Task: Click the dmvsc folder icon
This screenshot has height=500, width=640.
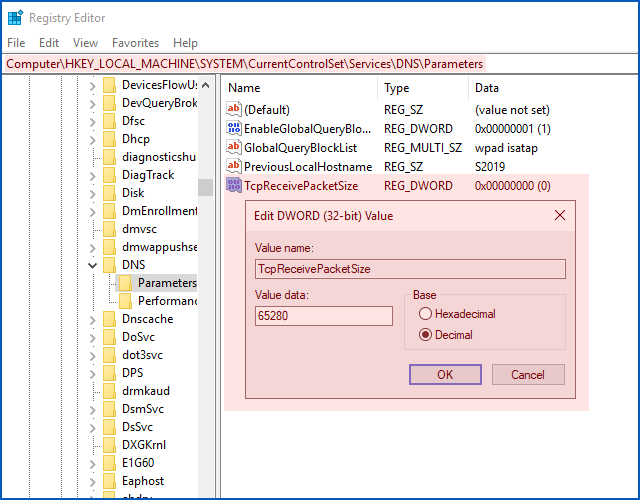Action: coord(109,229)
